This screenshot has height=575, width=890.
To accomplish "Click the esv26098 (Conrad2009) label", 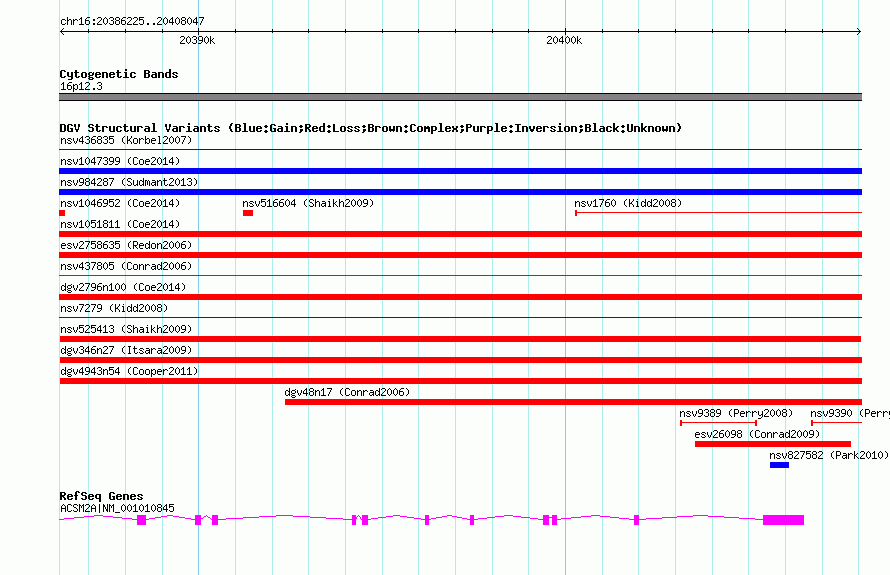I will (x=757, y=434).
